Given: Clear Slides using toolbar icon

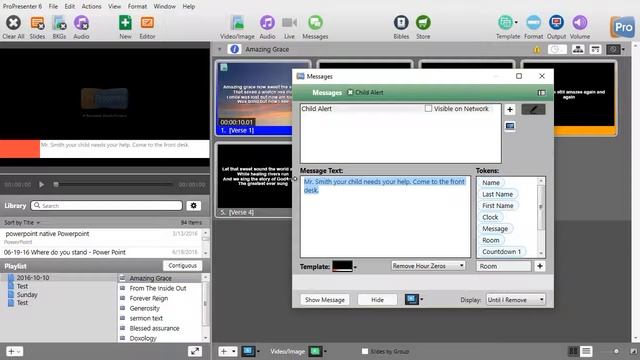Looking at the screenshot, I should (37, 23).
